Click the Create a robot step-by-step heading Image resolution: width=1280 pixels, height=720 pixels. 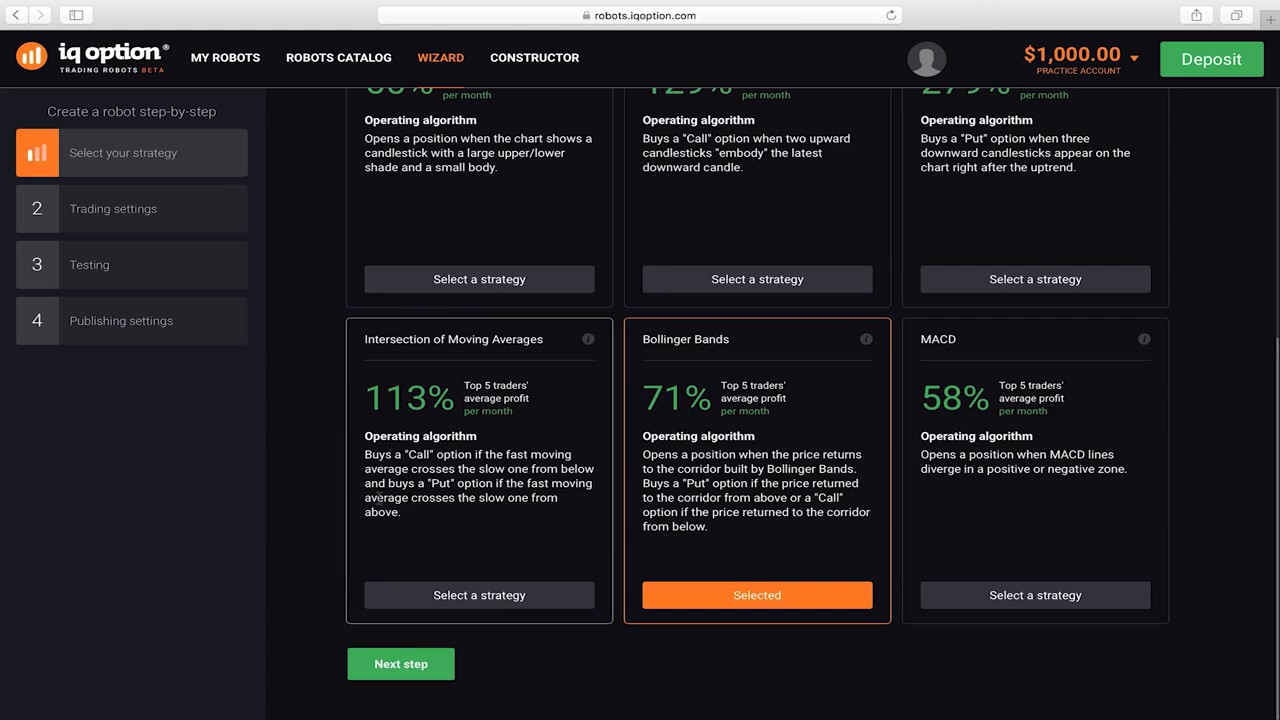click(x=132, y=111)
